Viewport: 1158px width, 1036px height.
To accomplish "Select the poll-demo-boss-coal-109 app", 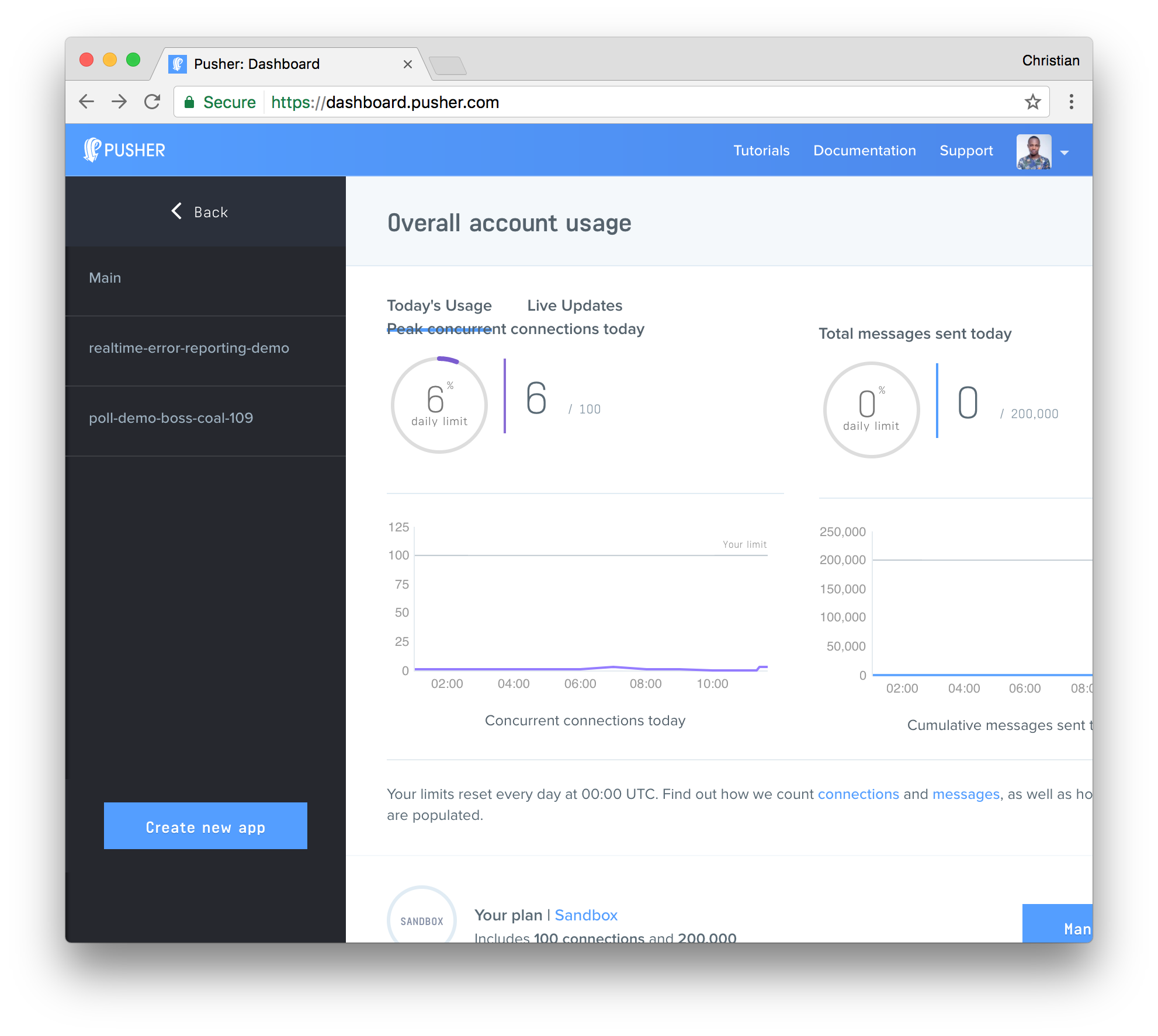I will [x=171, y=418].
